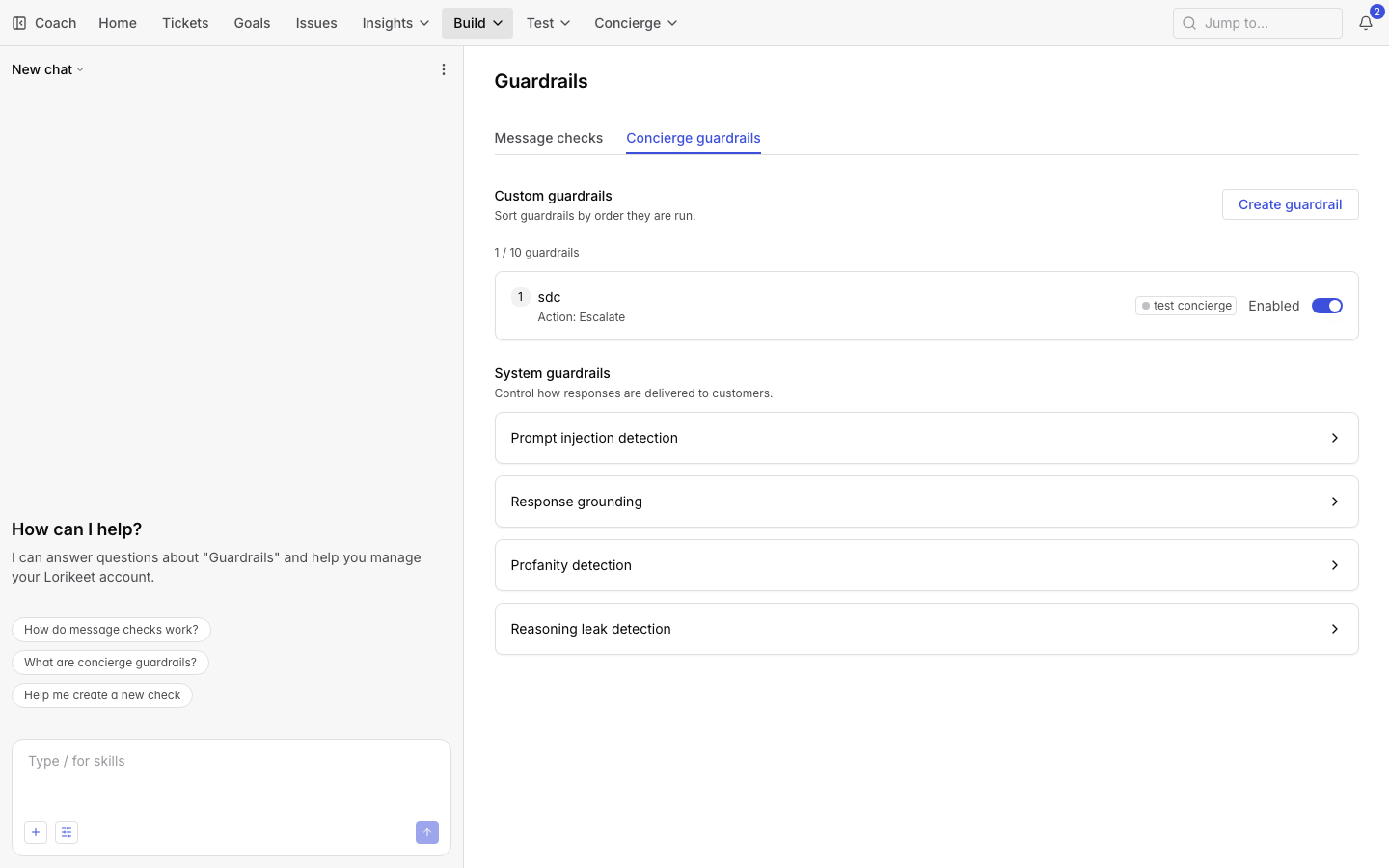This screenshot has width=1389, height=868.
Task: Expand Reasoning leak detection chevron
Action: (x=1335, y=629)
